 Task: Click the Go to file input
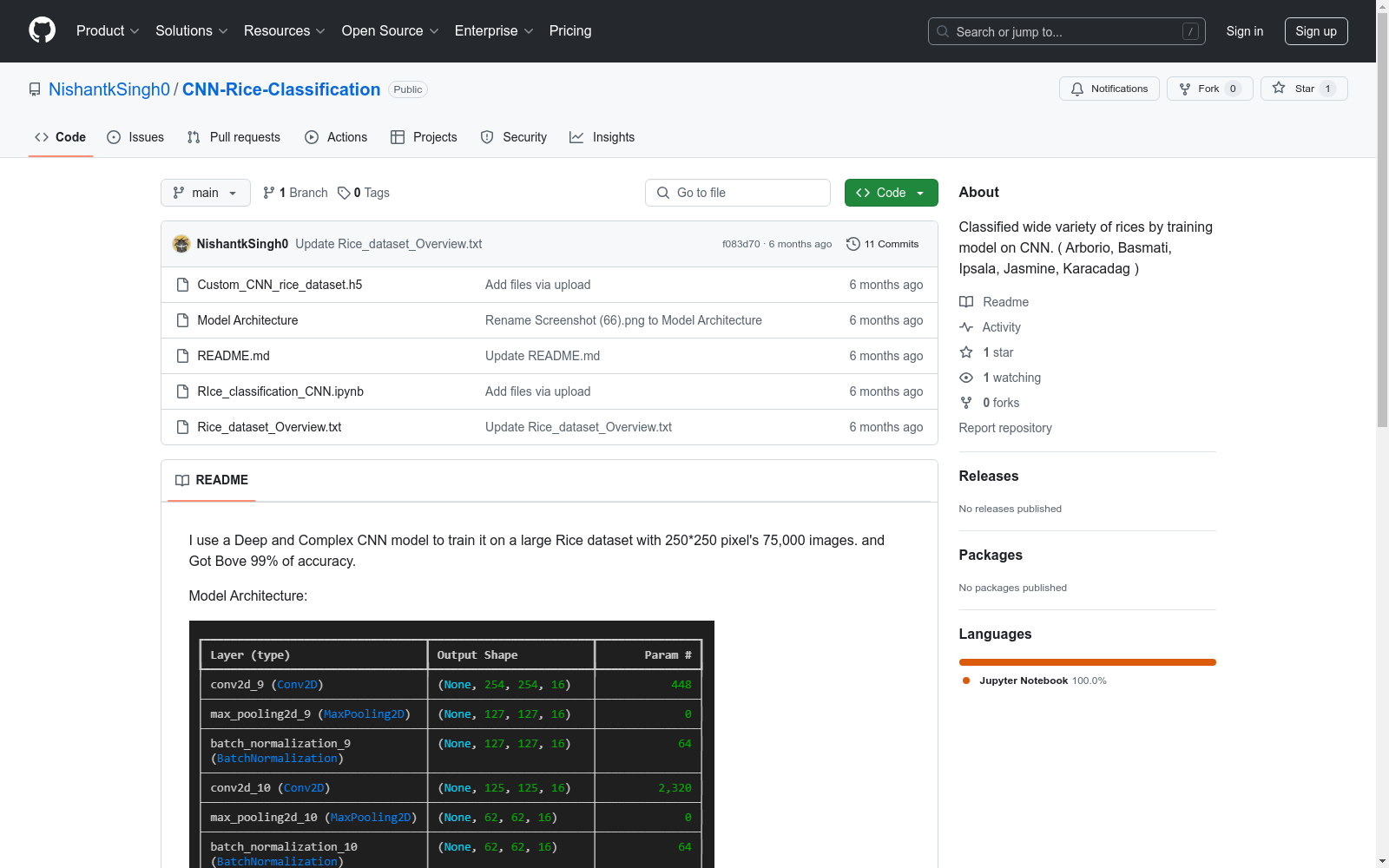point(738,193)
